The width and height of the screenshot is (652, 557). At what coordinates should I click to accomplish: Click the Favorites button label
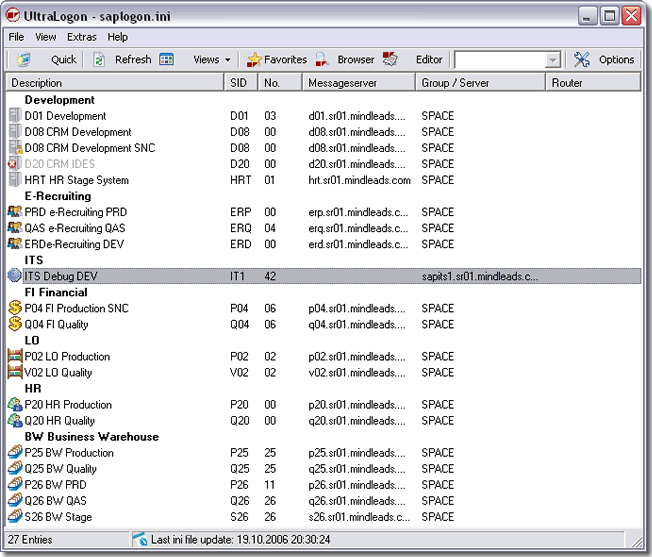(285, 59)
